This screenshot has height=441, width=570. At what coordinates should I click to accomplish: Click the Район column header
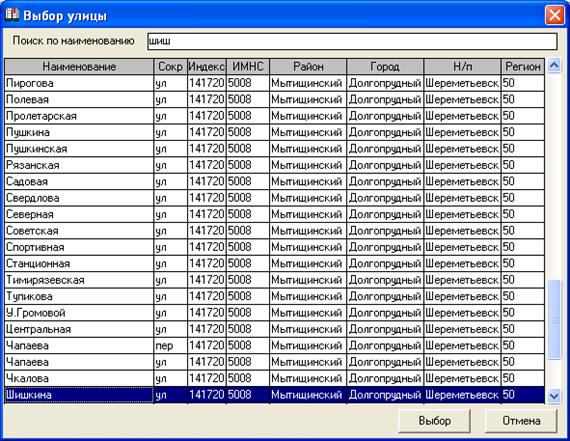coord(308,67)
